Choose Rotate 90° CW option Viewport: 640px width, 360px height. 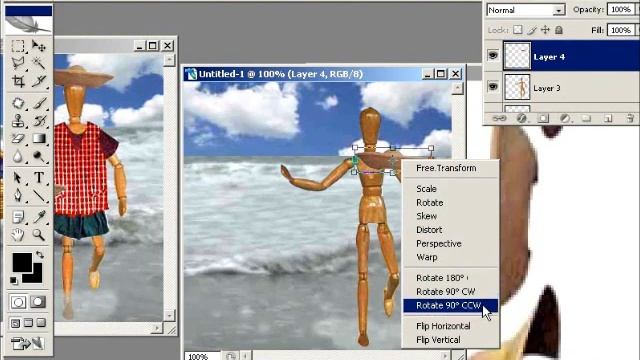pos(446,291)
